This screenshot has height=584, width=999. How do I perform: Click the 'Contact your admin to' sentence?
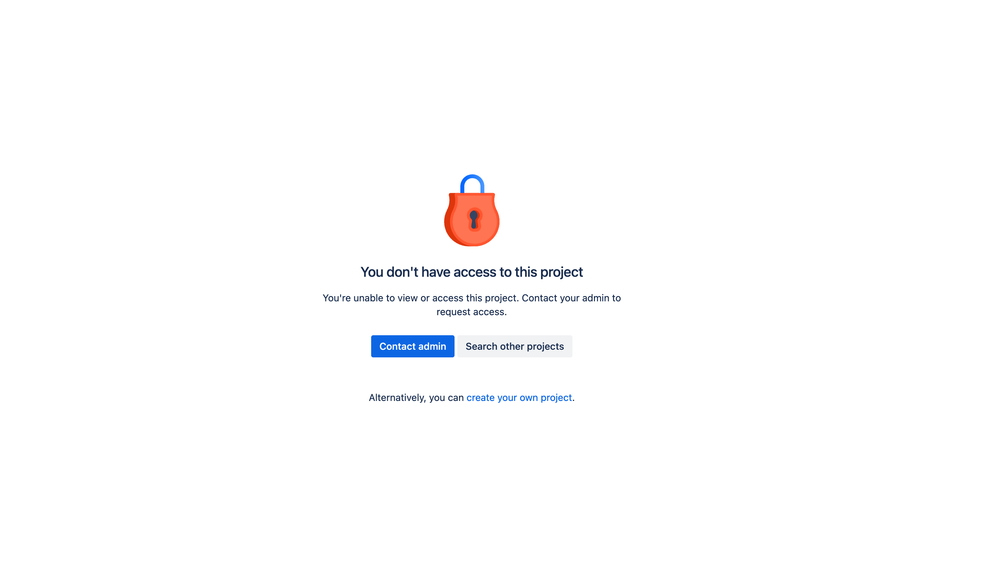click(571, 298)
